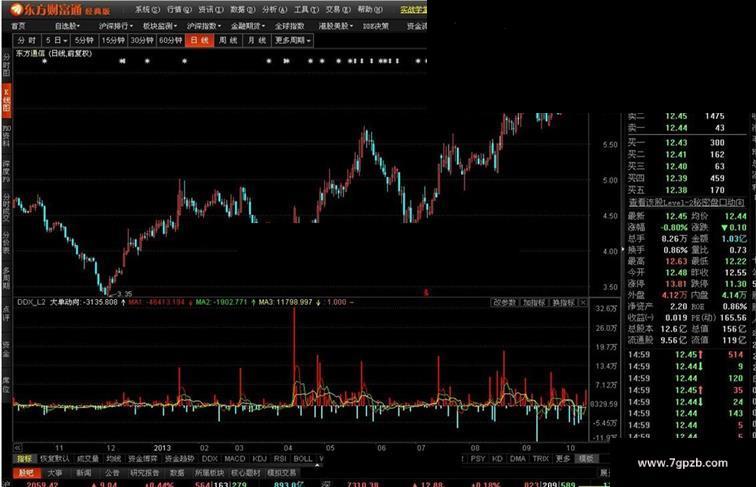Expand the 沪深排行 dropdown

[x=115, y=26]
